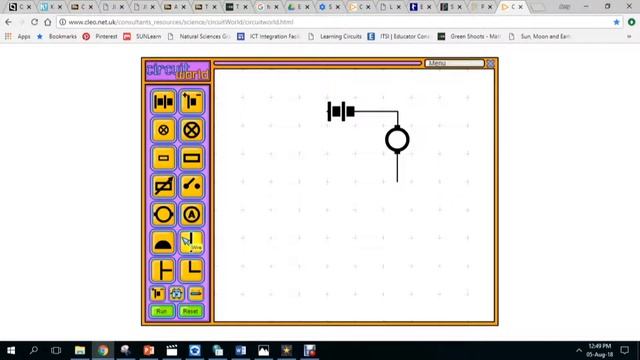Click the motor placed on the canvas
Screen dimensions: 640x360
(397, 140)
